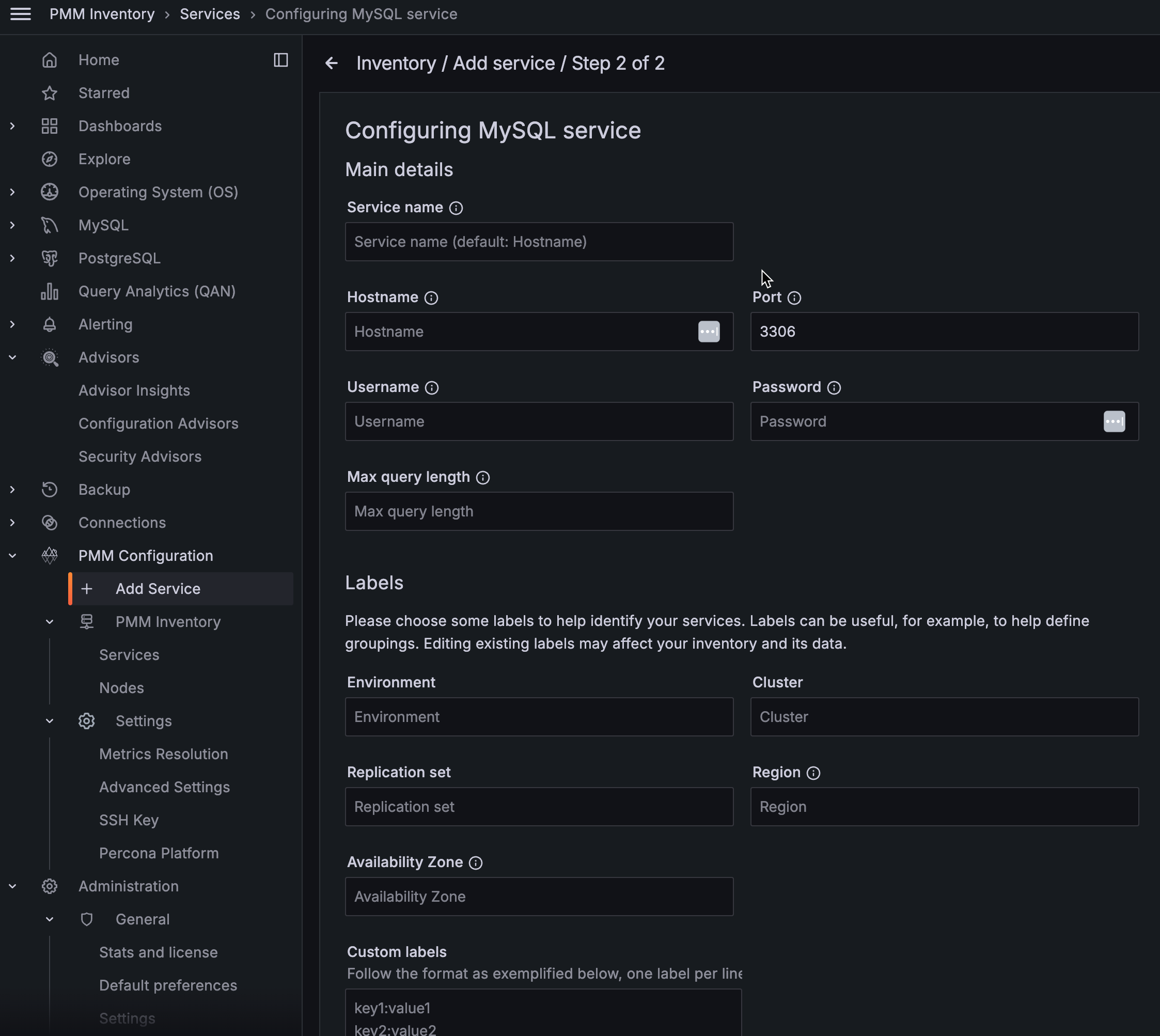This screenshot has height=1036, width=1160.
Task: Open Query Analytics via the chart icon
Action: pos(50,291)
